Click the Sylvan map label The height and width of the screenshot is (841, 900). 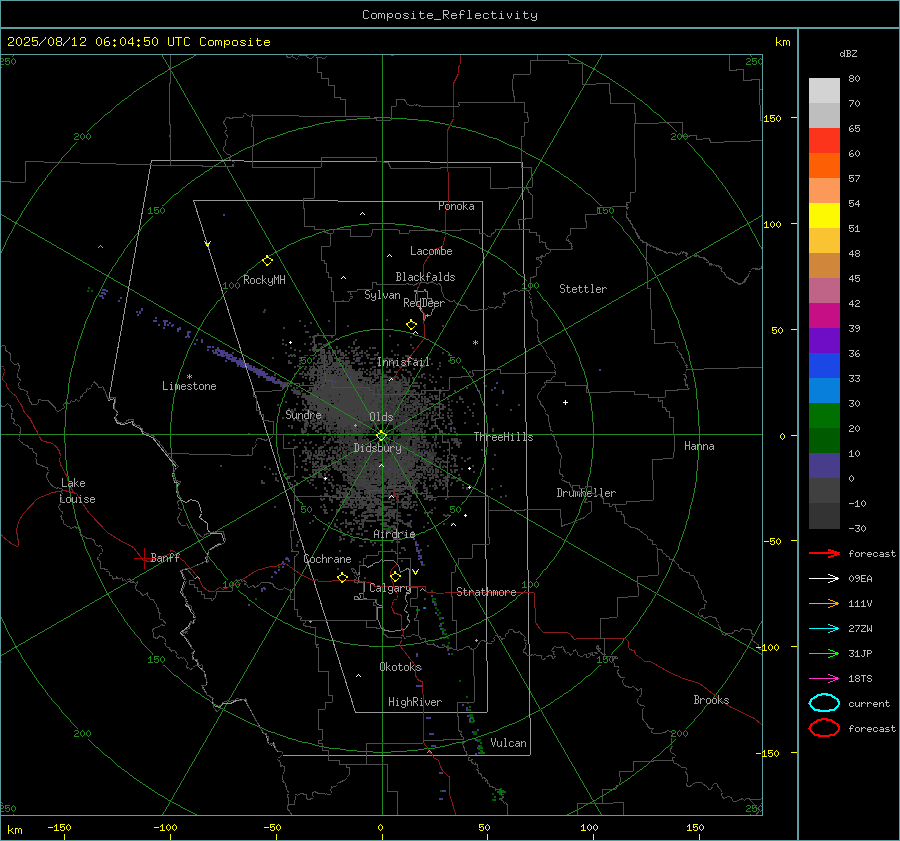click(x=382, y=295)
